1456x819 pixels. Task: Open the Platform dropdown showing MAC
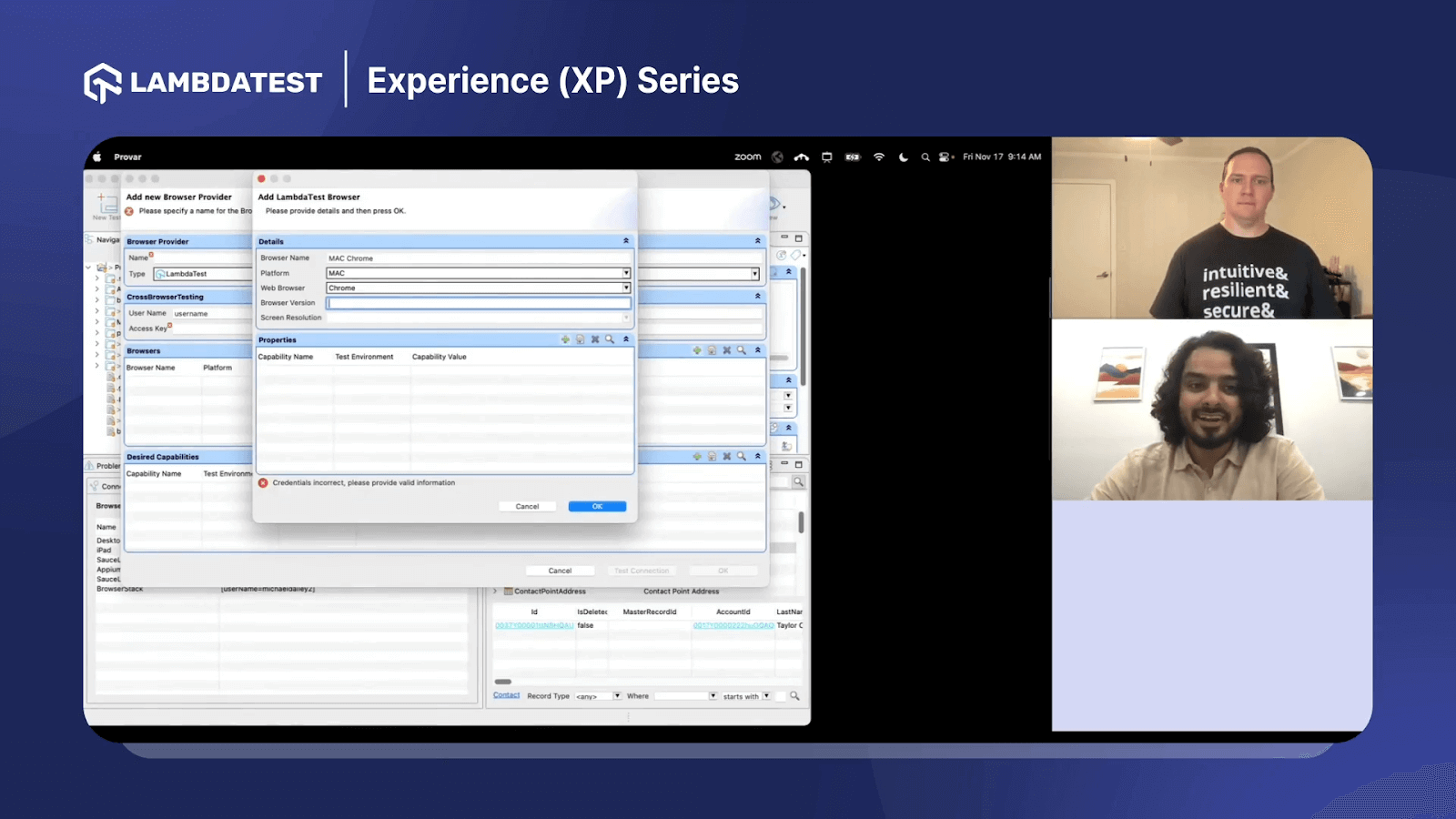(626, 273)
